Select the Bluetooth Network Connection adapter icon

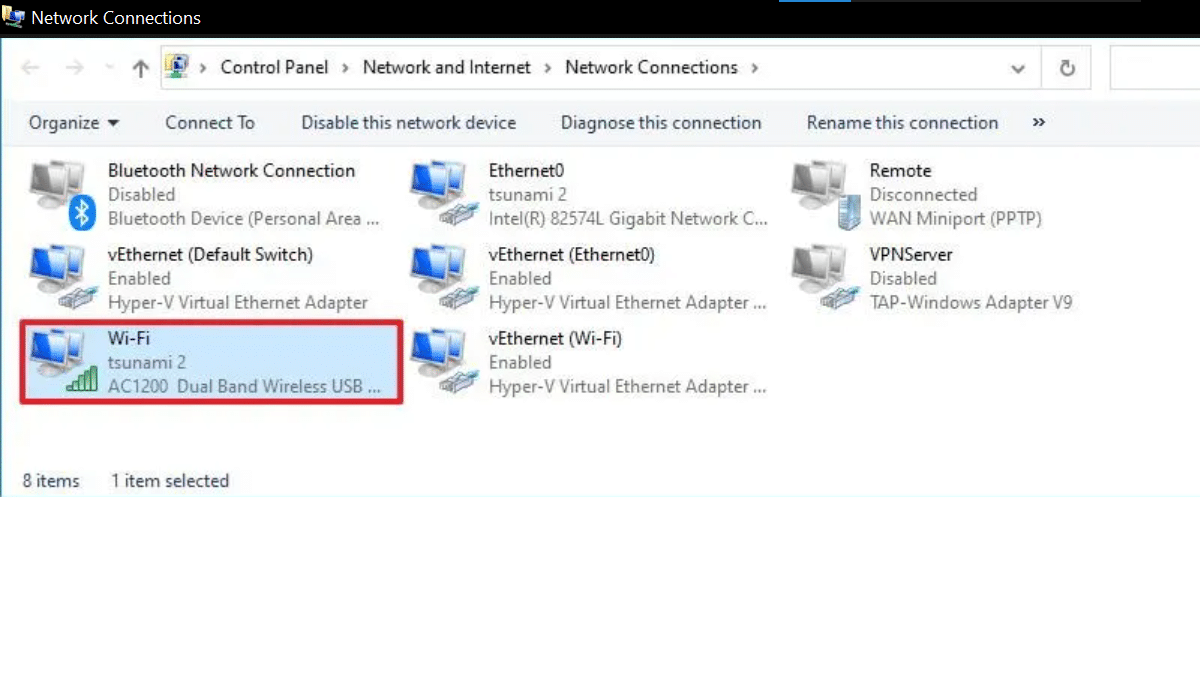pyautogui.click(x=62, y=195)
